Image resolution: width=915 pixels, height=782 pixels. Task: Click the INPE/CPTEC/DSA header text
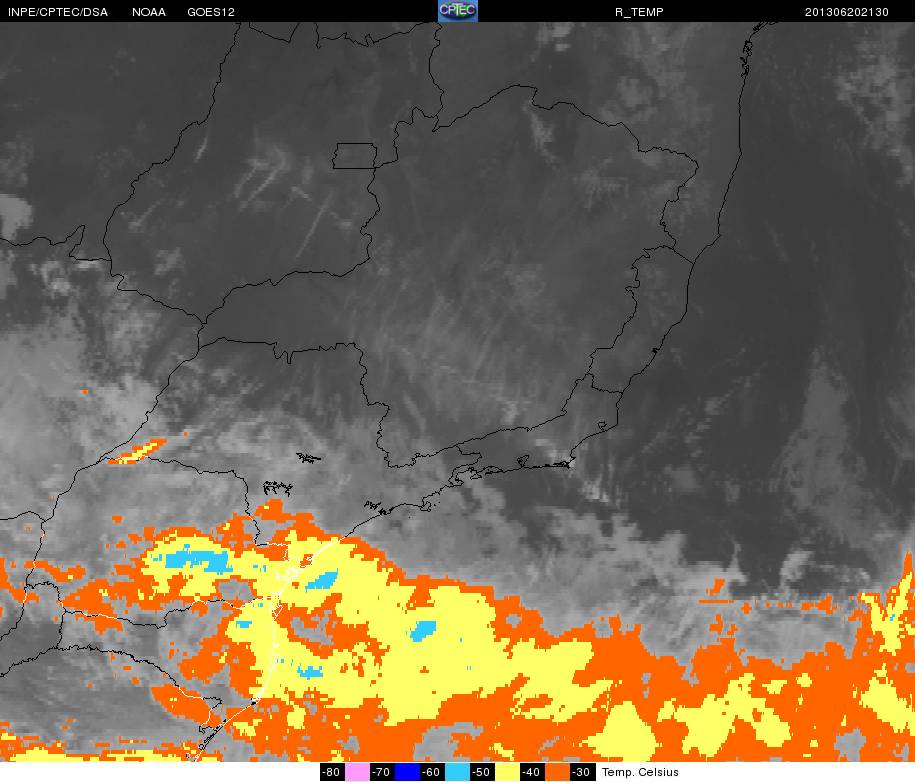click(58, 12)
